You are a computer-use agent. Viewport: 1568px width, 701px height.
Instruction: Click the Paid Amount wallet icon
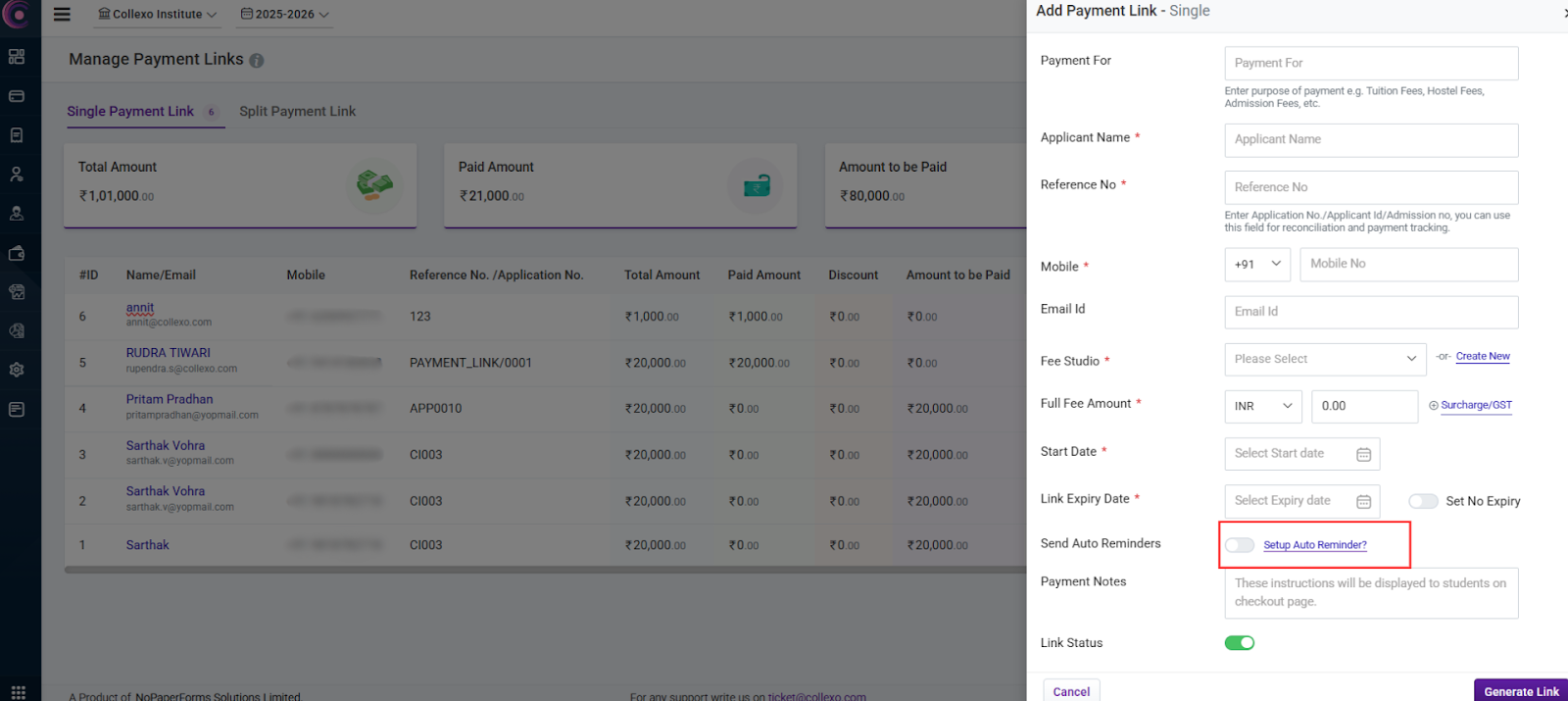[756, 185]
